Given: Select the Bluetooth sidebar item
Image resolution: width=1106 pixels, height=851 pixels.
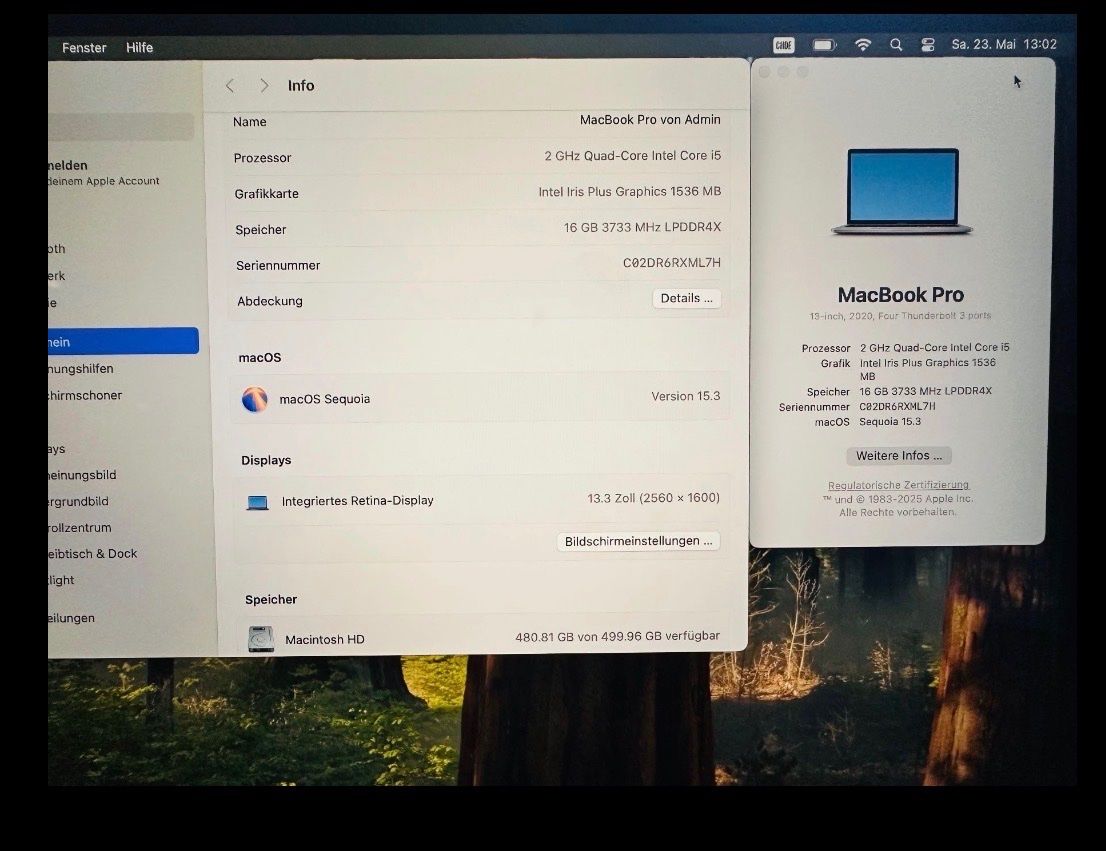Looking at the screenshot, I should click(x=57, y=248).
